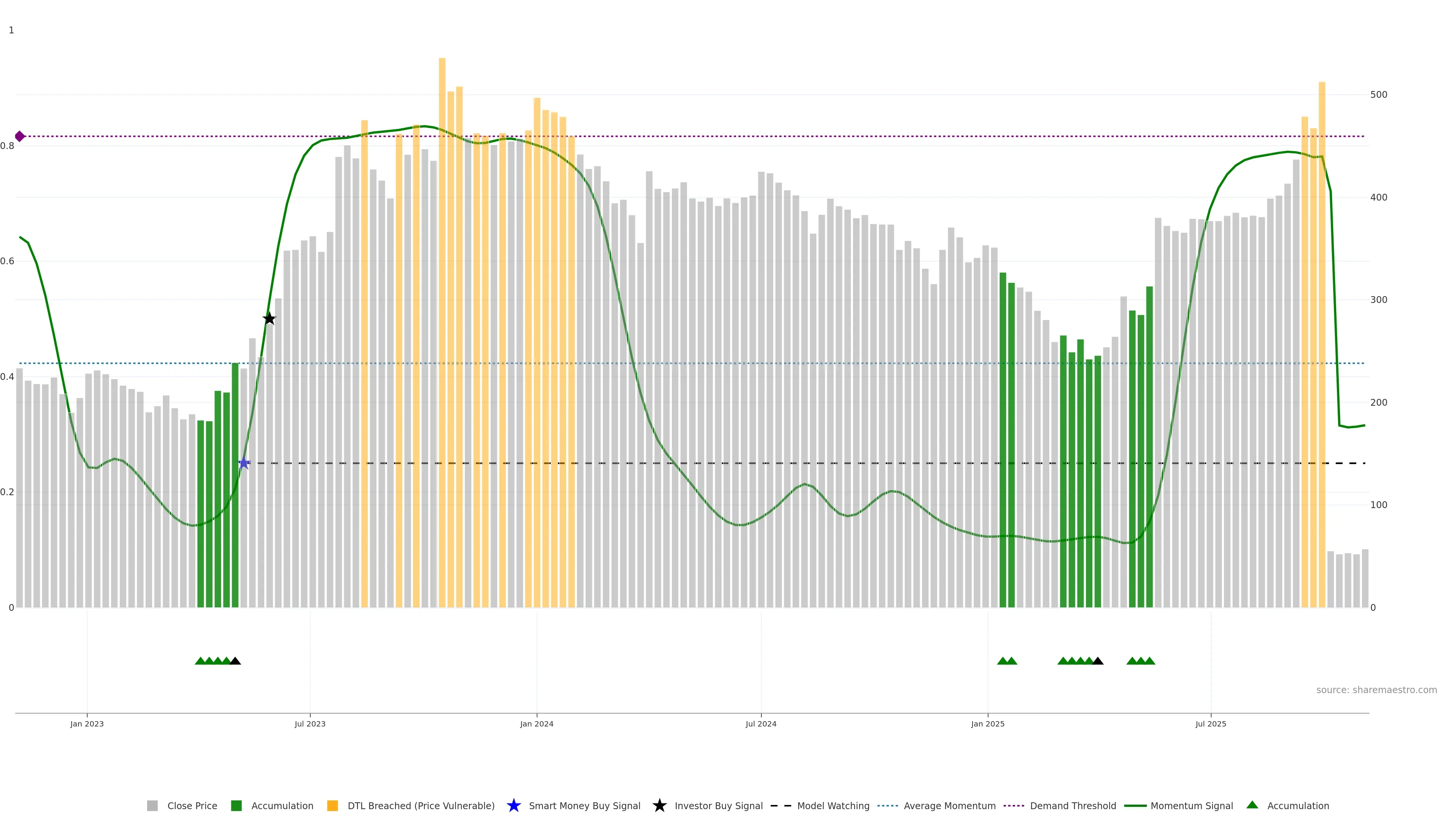Click the purple Demand Threshold diamond marker
Image resolution: width=1456 pixels, height=819 pixels.
pos(20,136)
